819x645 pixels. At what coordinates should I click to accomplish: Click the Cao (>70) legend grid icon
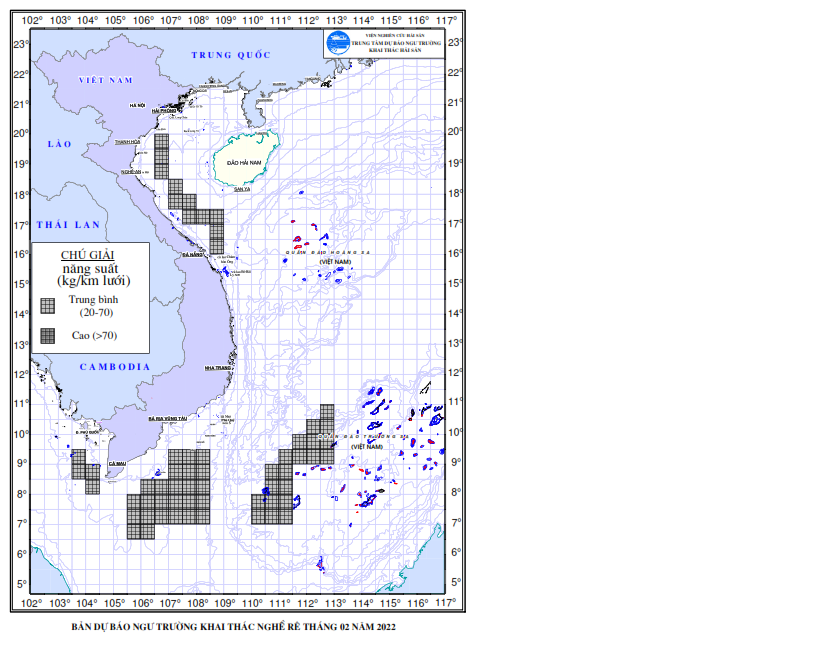(x=48, y=336)
